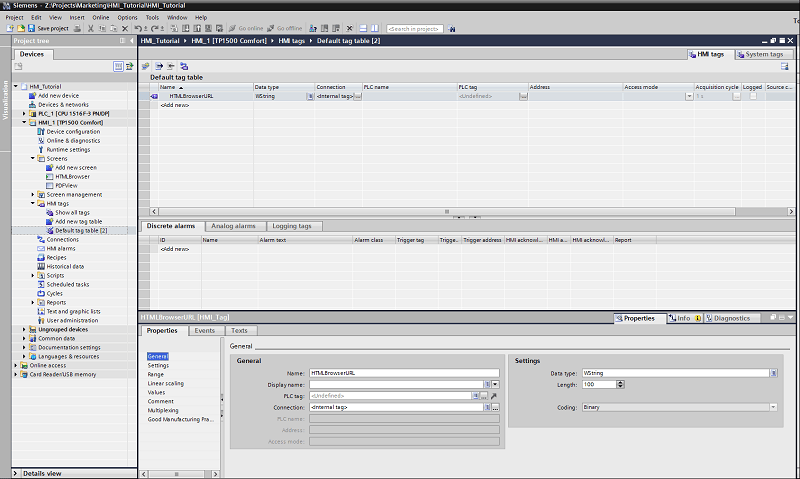The height and width of the screenshot is (479, 800).
Task: Click the Open project toolbar icon
Action: coord(21,29)
